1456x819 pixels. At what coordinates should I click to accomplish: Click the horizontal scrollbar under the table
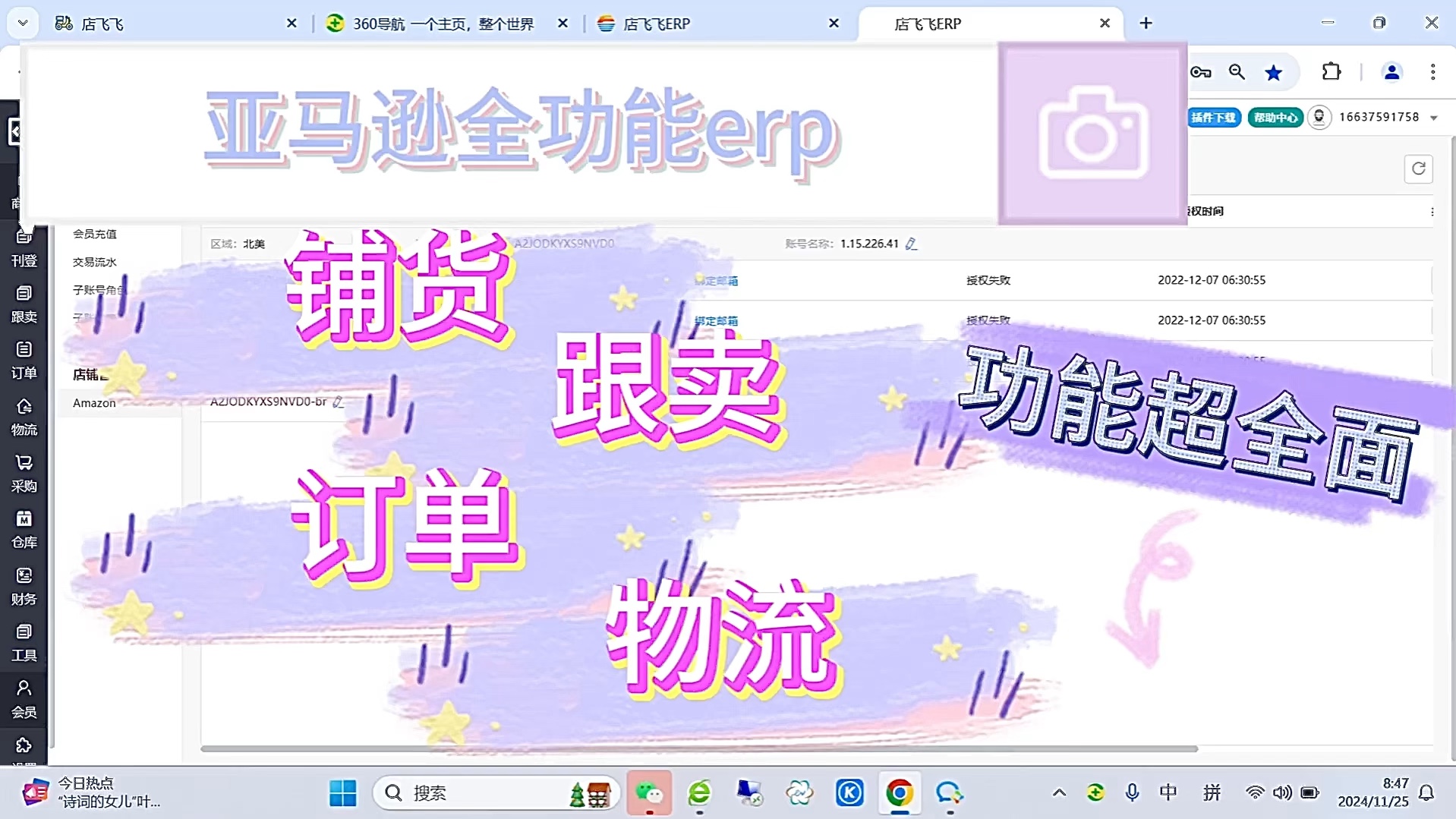click(699, 748)
